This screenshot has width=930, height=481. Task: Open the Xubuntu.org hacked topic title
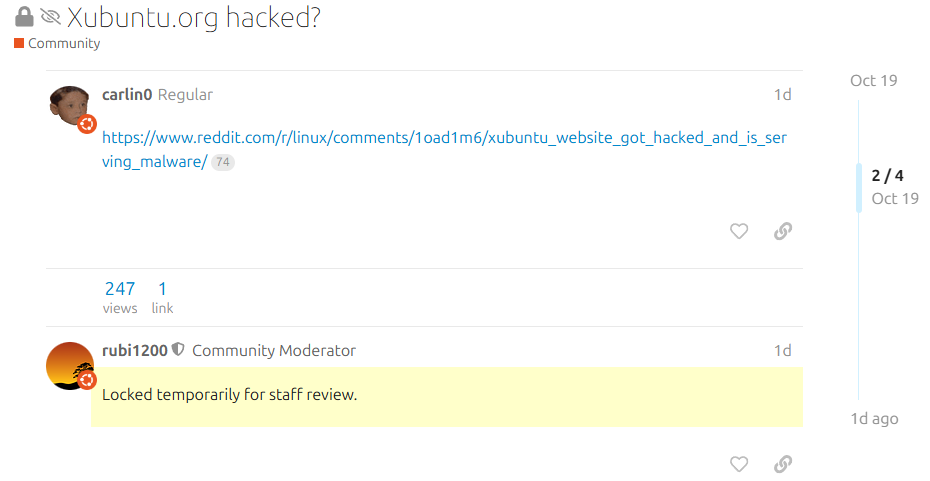click(193, 17)
